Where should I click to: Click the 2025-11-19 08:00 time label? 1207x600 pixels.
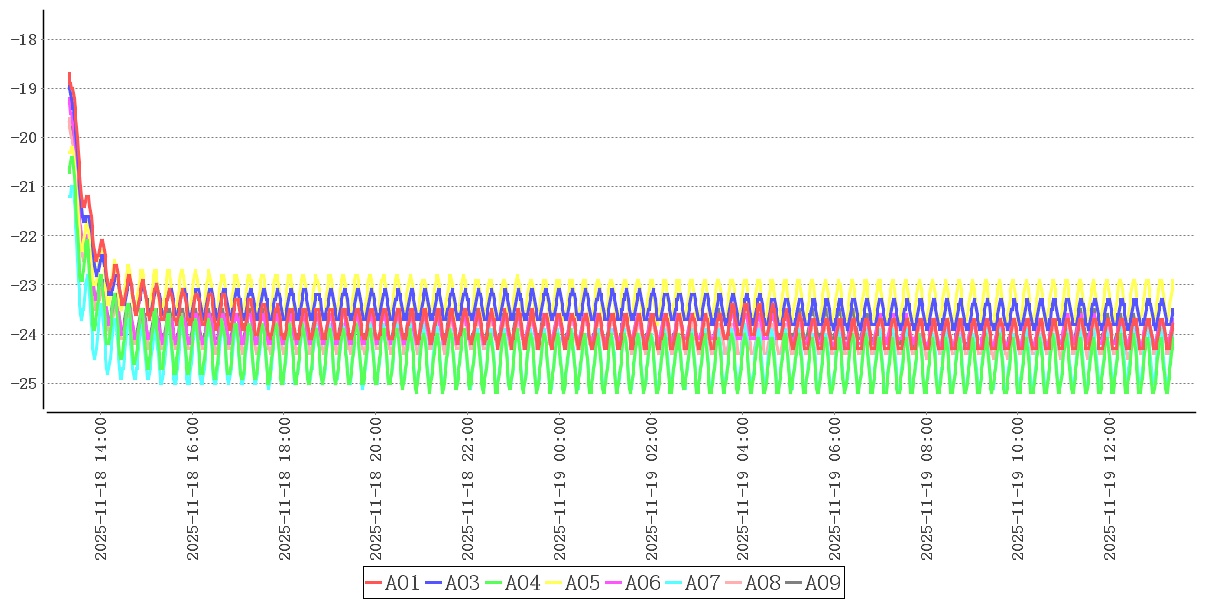pyautogui.click(x=927, y=490)
